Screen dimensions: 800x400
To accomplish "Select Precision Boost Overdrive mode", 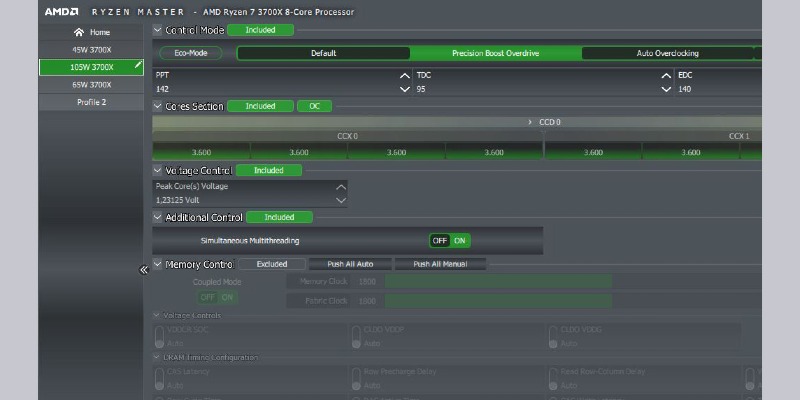I will tap(495, 53).
